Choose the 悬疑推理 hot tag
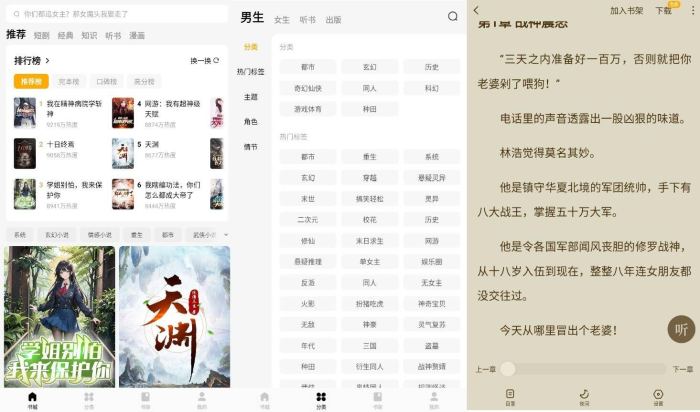 click(x=308, y=262)
